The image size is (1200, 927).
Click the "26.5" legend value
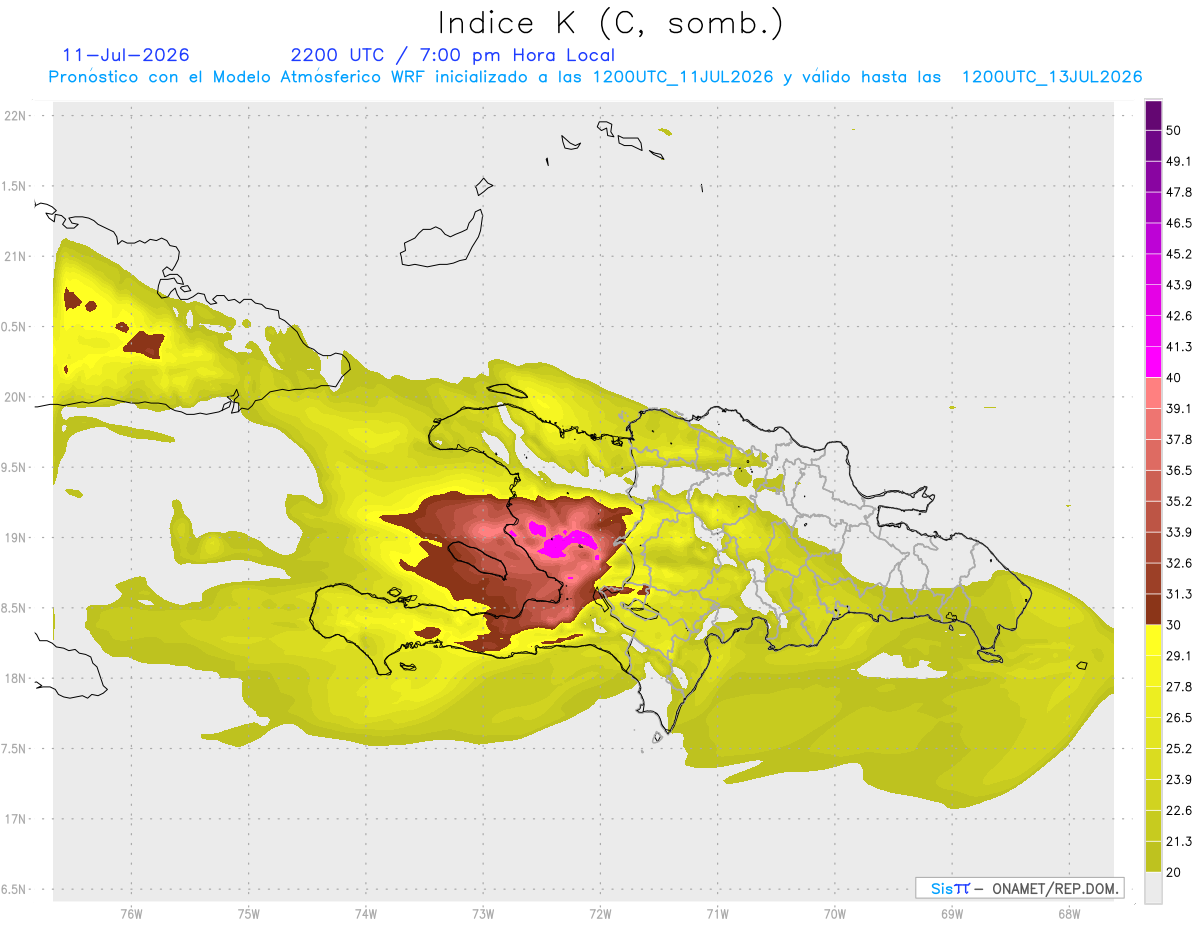point(1179,718)
